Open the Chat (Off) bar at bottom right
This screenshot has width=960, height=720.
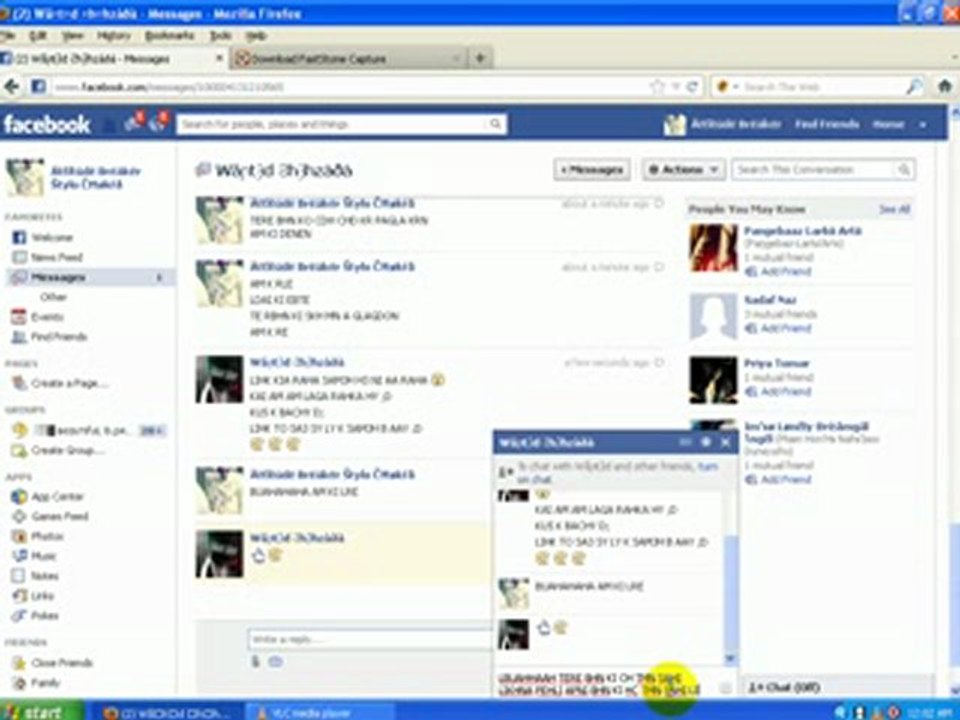click(x=836, y=688)
